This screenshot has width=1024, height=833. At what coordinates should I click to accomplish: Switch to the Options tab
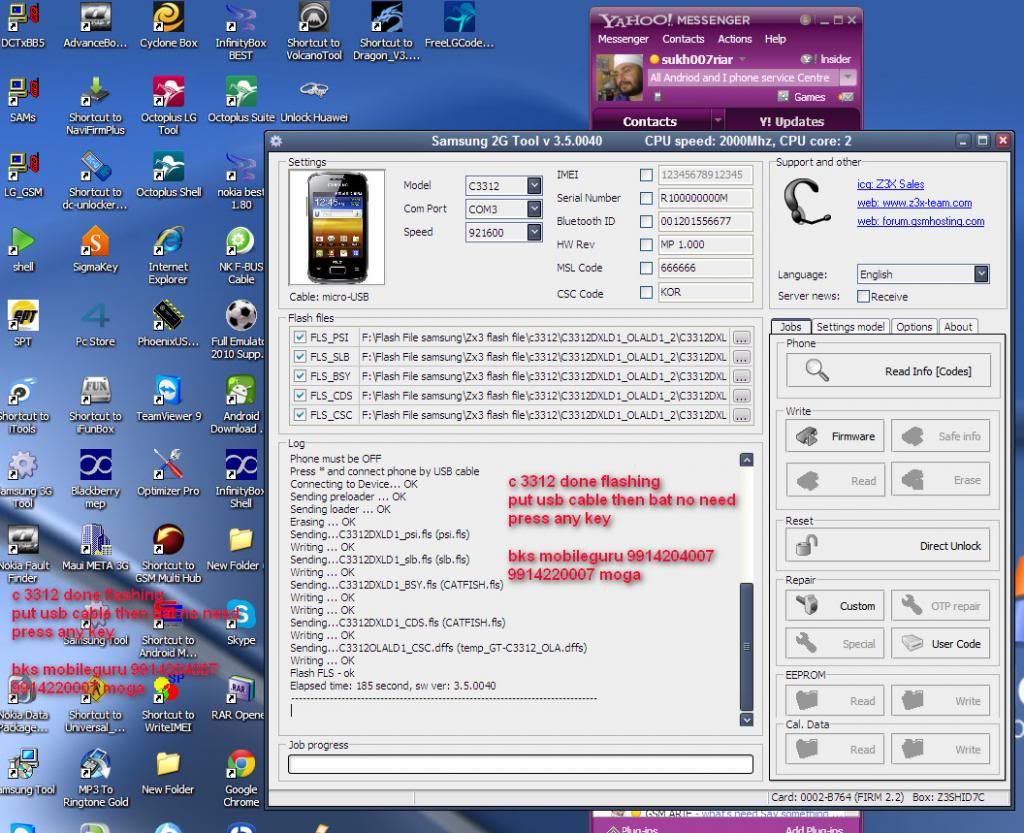(x=914, y=326)
